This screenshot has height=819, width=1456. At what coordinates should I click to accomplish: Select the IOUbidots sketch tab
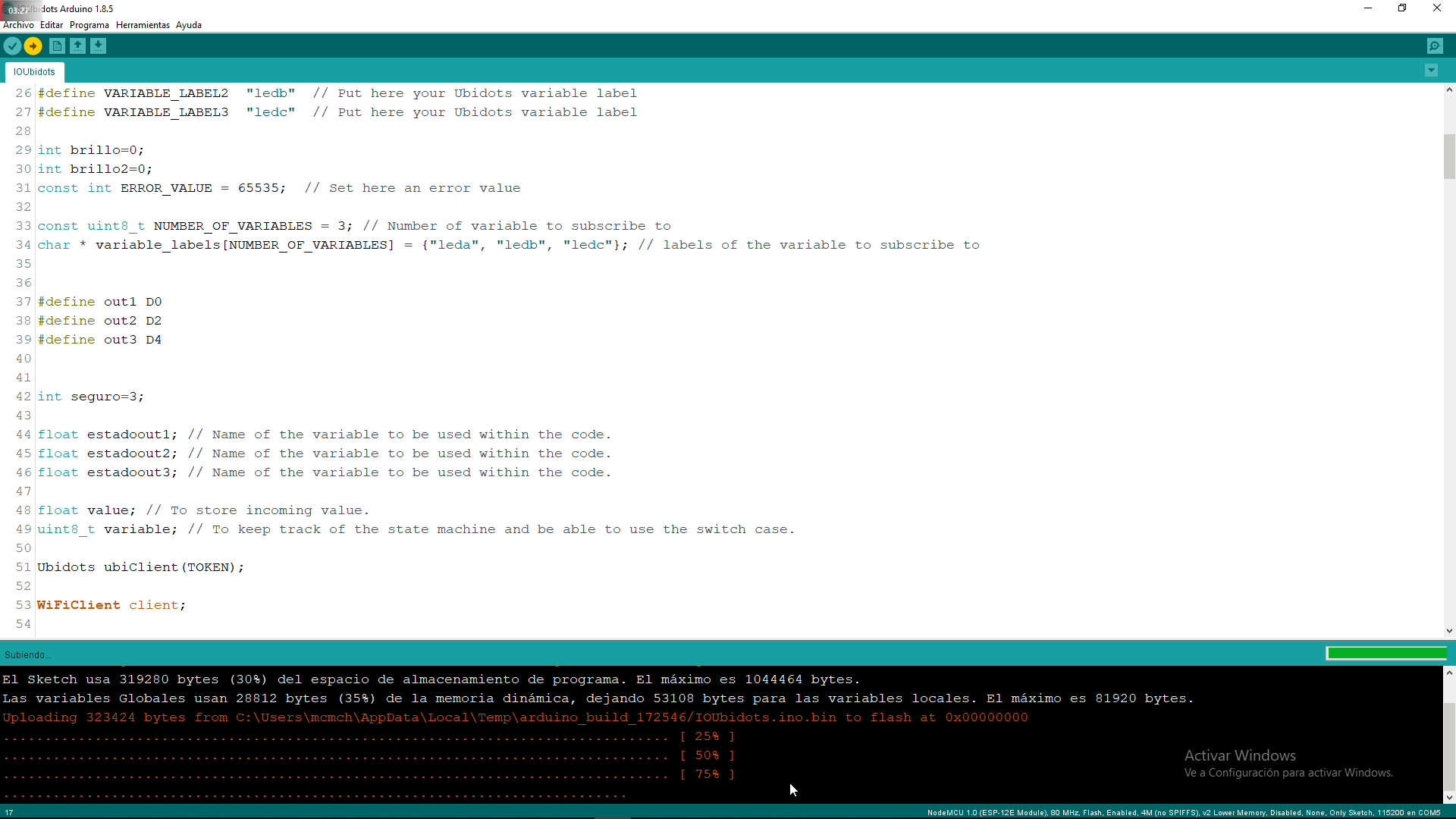click(35, 72)
